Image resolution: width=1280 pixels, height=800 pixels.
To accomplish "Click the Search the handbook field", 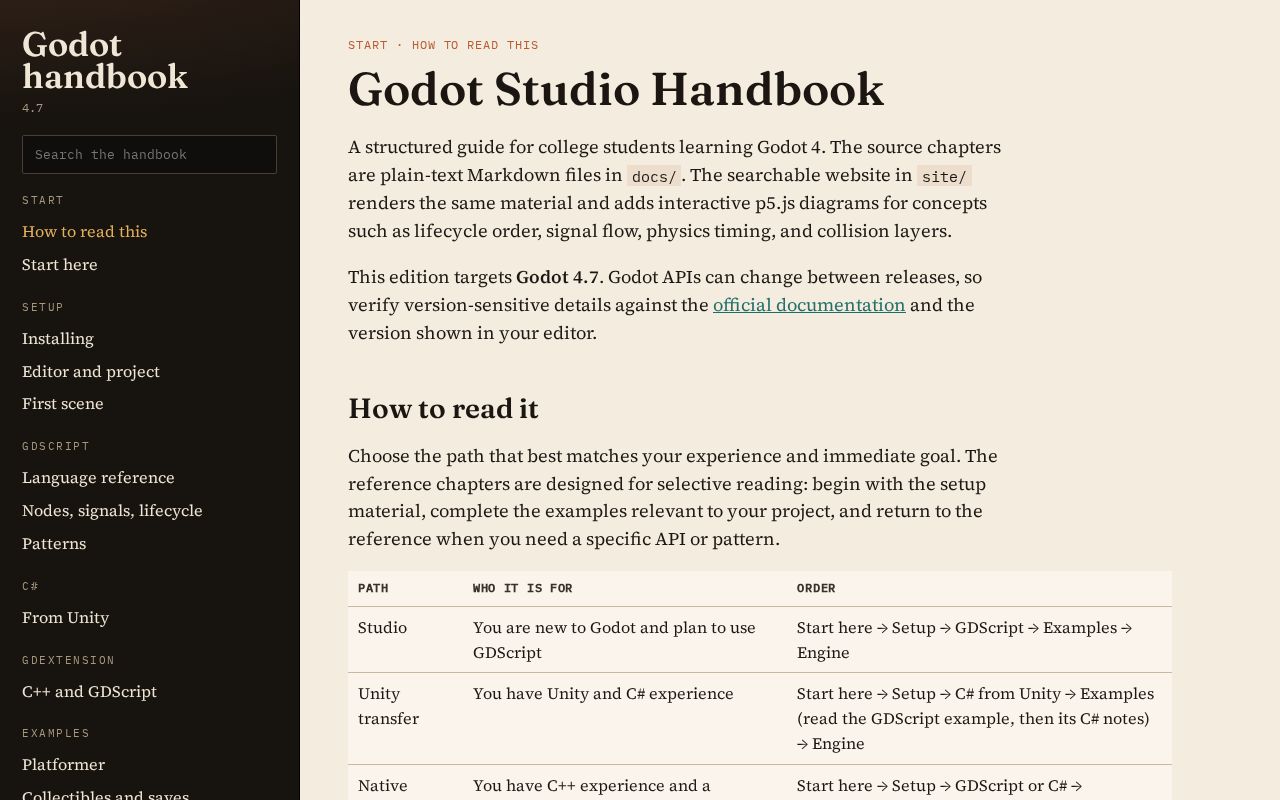I will pyautogui.click(x=149, y=154).
